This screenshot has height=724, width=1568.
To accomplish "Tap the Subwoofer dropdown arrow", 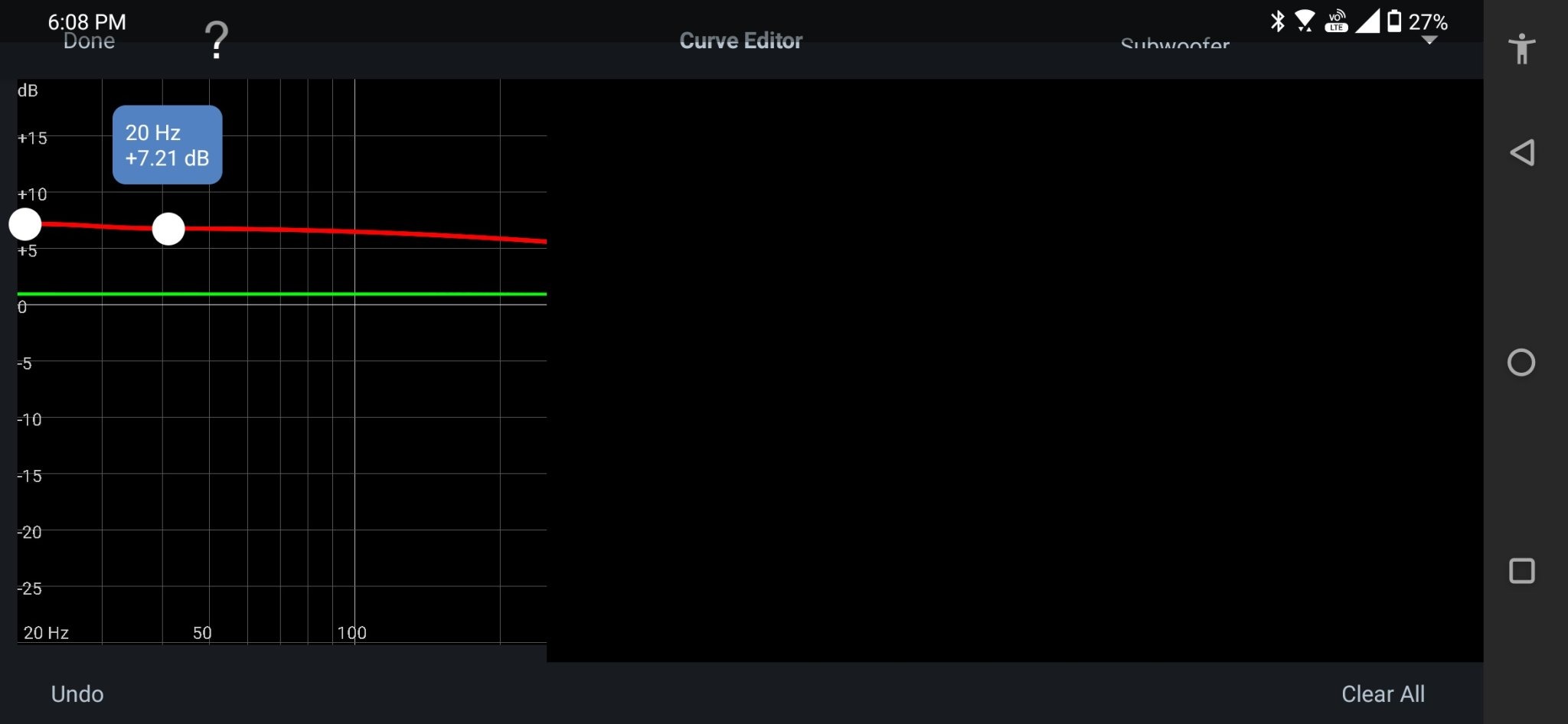I will pyautogui.click(x=1429, y=41).
